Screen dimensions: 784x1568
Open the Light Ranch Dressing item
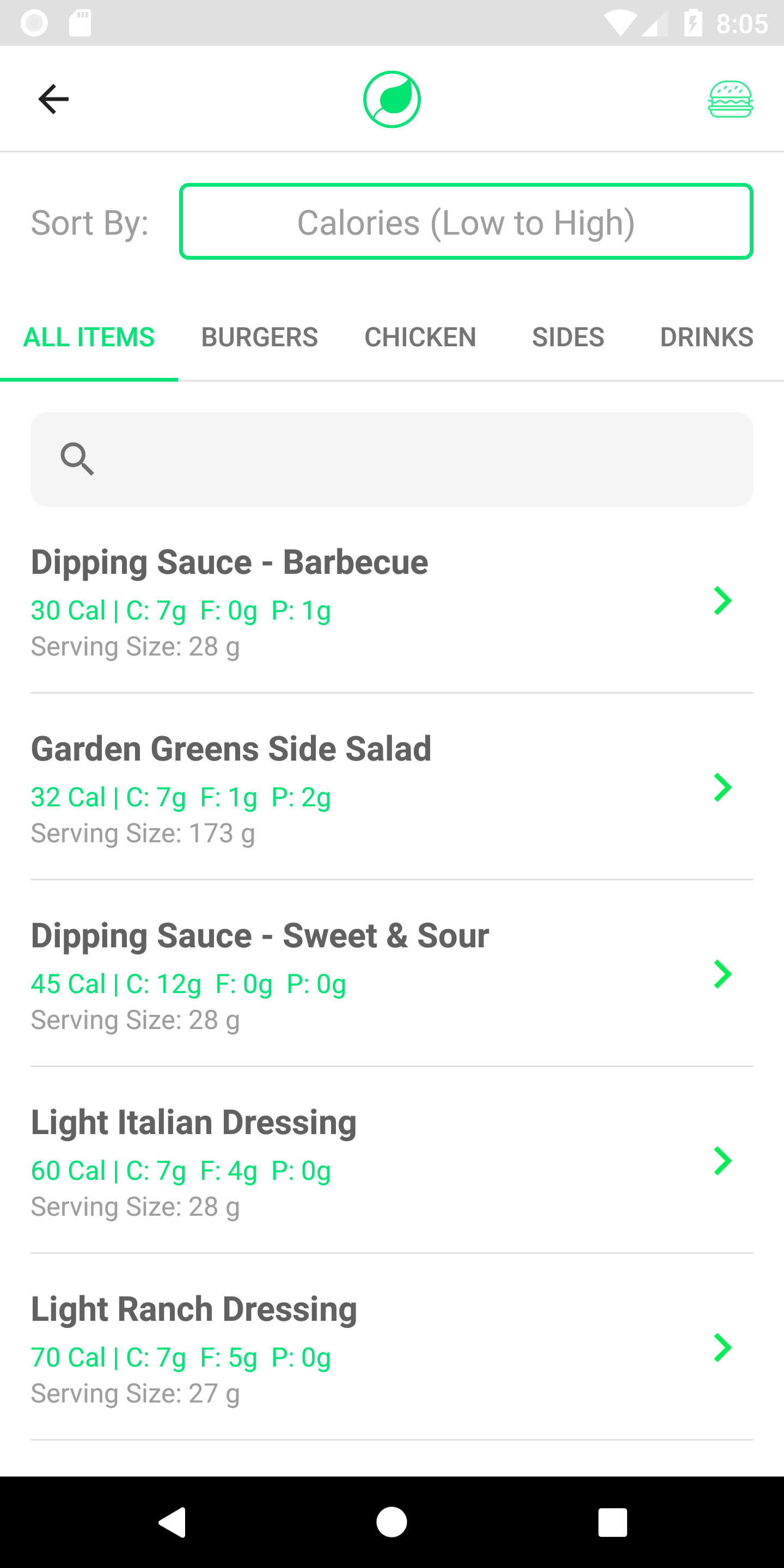click(392, 1347)
